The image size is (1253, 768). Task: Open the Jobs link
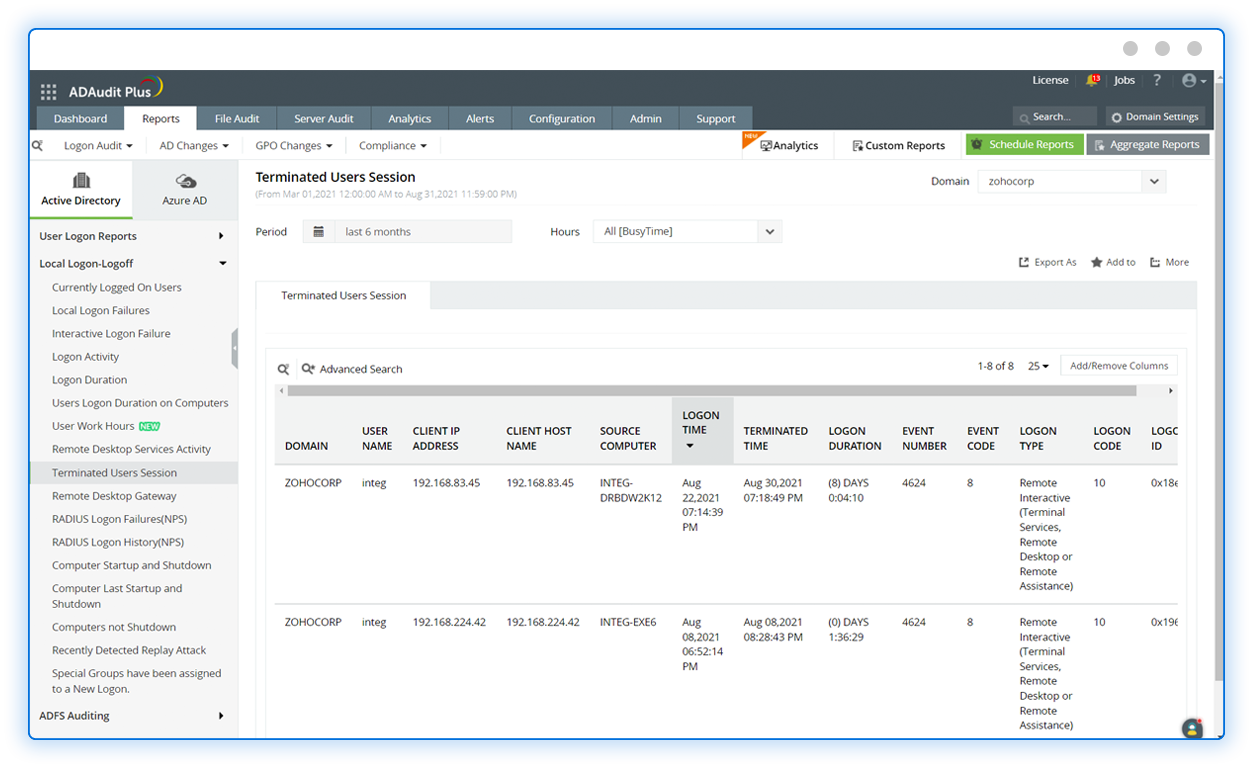click(x=1125, y=80)
